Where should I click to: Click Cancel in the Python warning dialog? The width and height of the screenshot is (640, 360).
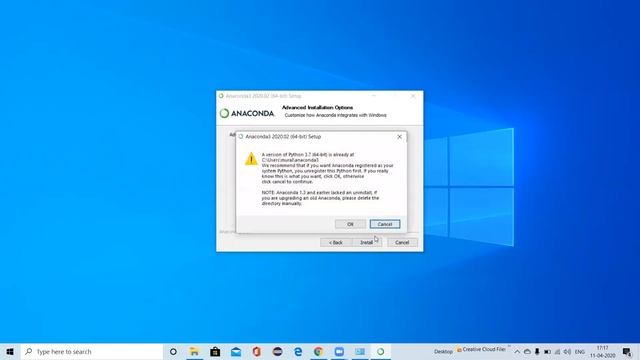(385, 224)
